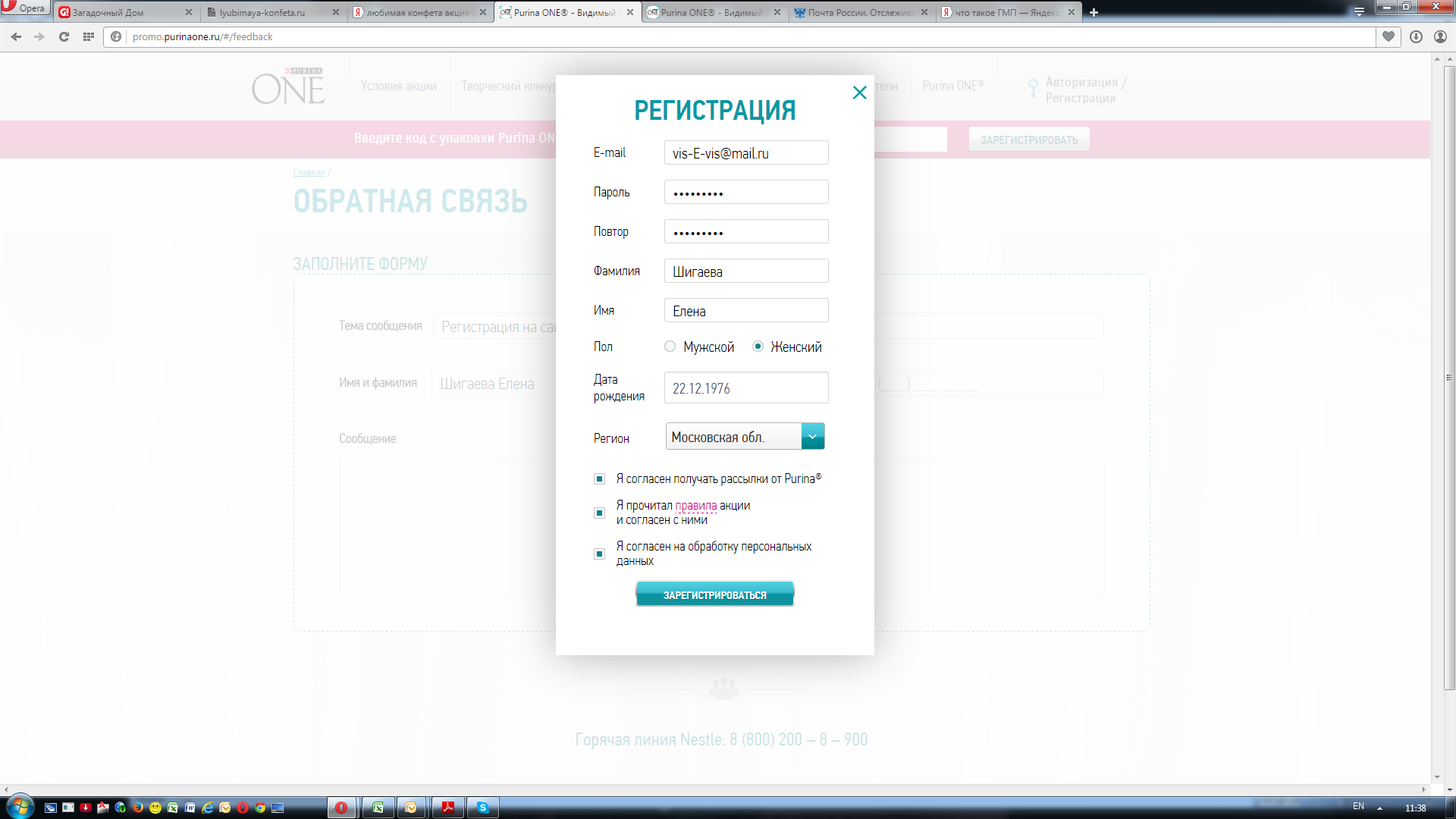Screen dimensions: 1456x819
Task: Reload the page with the refresh icon
Action: click(x=64, y=36)
